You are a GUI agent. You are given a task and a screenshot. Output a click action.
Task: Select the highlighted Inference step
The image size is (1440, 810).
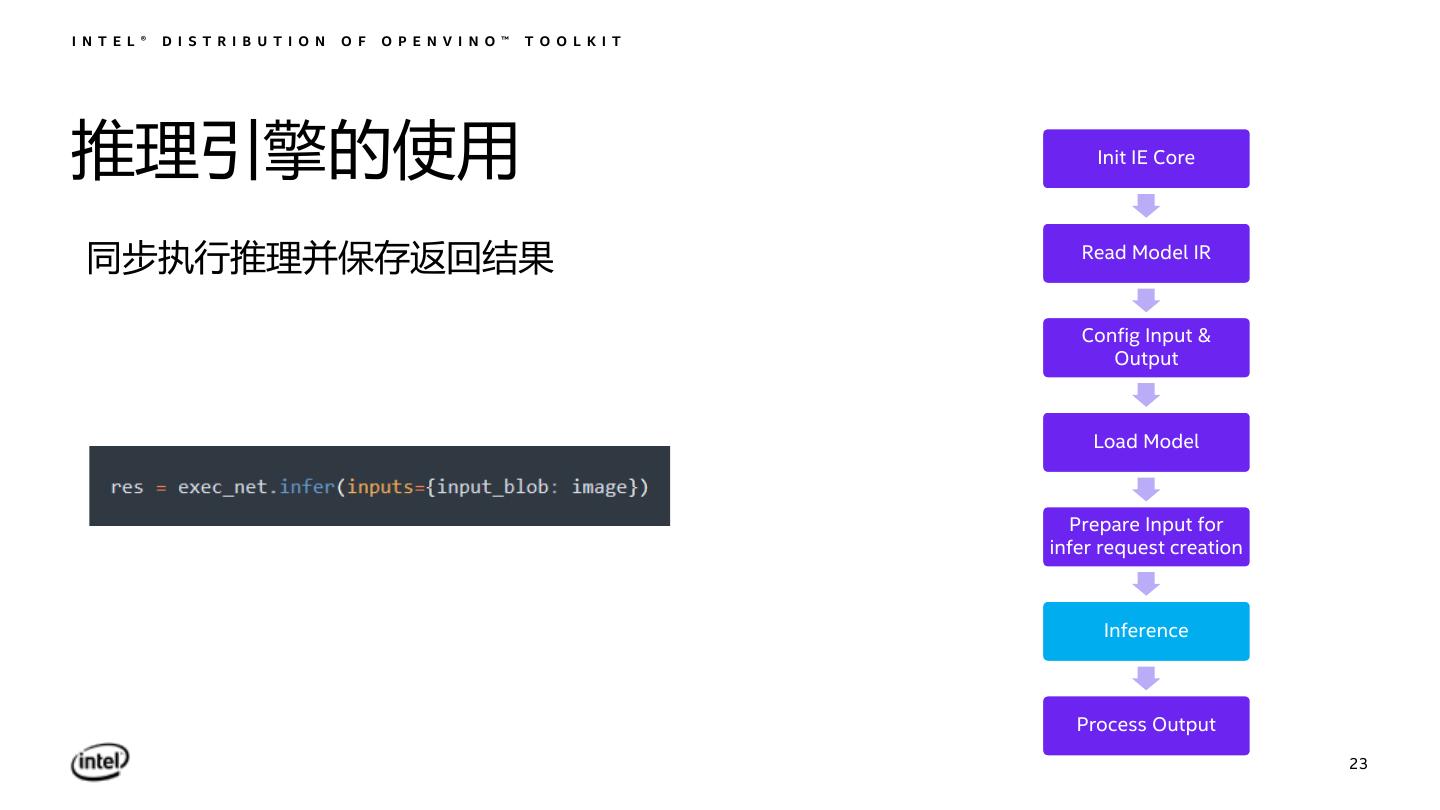pos(1146,631)
